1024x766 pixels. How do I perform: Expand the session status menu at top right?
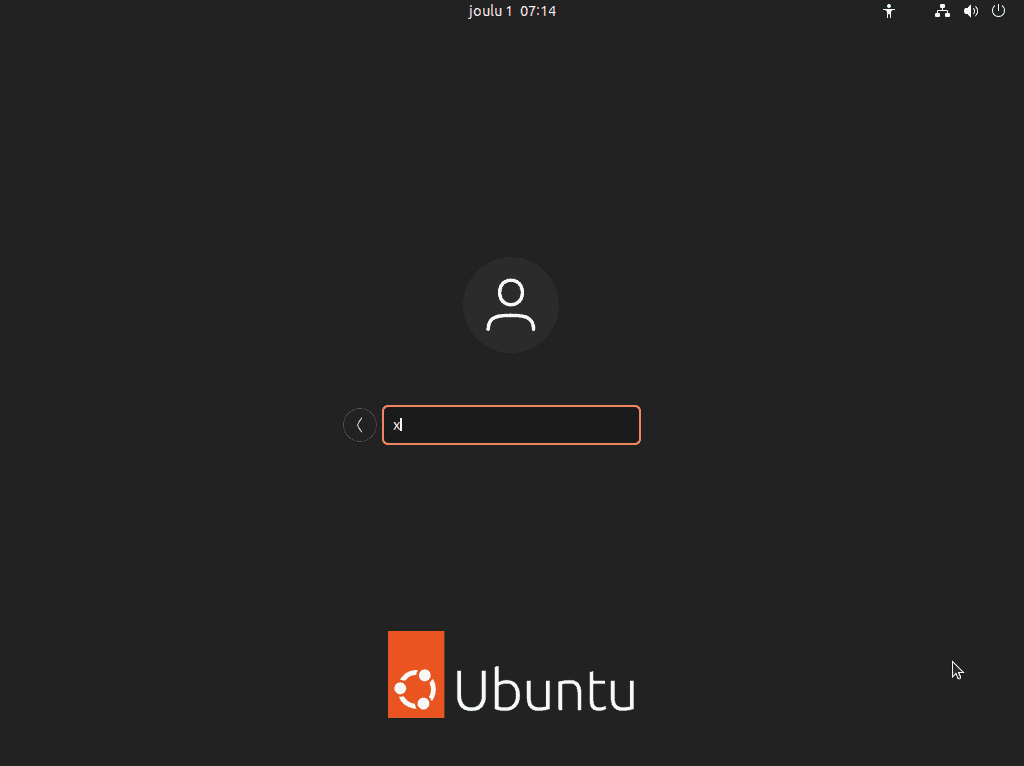(998, 11)
